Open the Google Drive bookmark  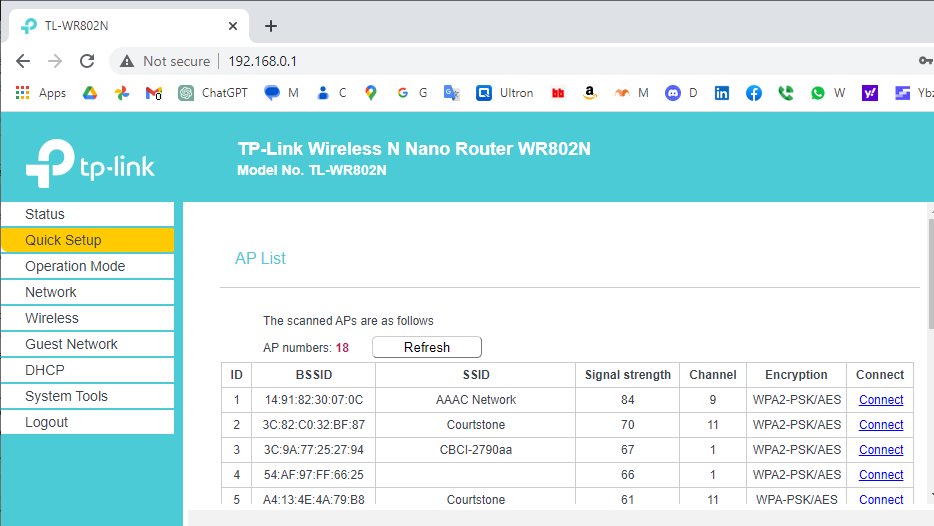[x=90, y=93]
